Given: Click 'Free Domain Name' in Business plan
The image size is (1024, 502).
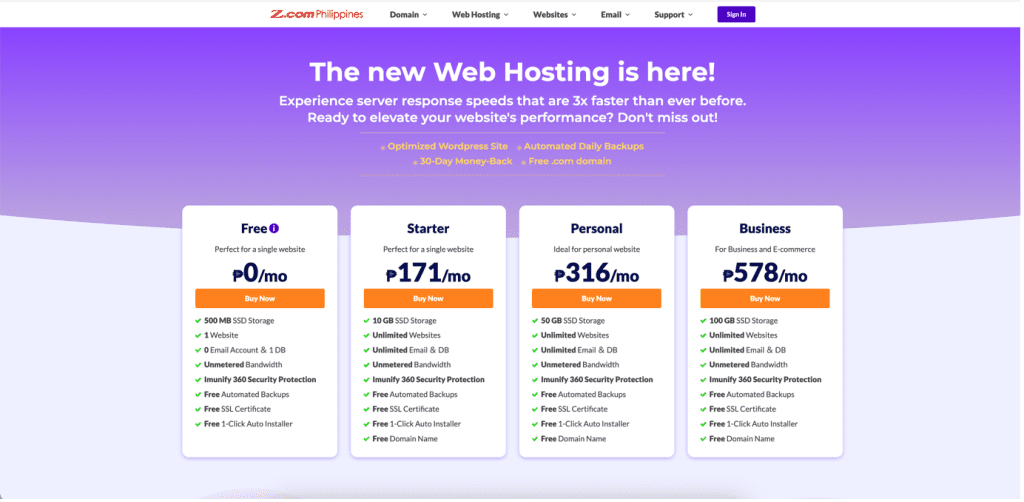Looking at the screenshot, I should tap(742, 439).
